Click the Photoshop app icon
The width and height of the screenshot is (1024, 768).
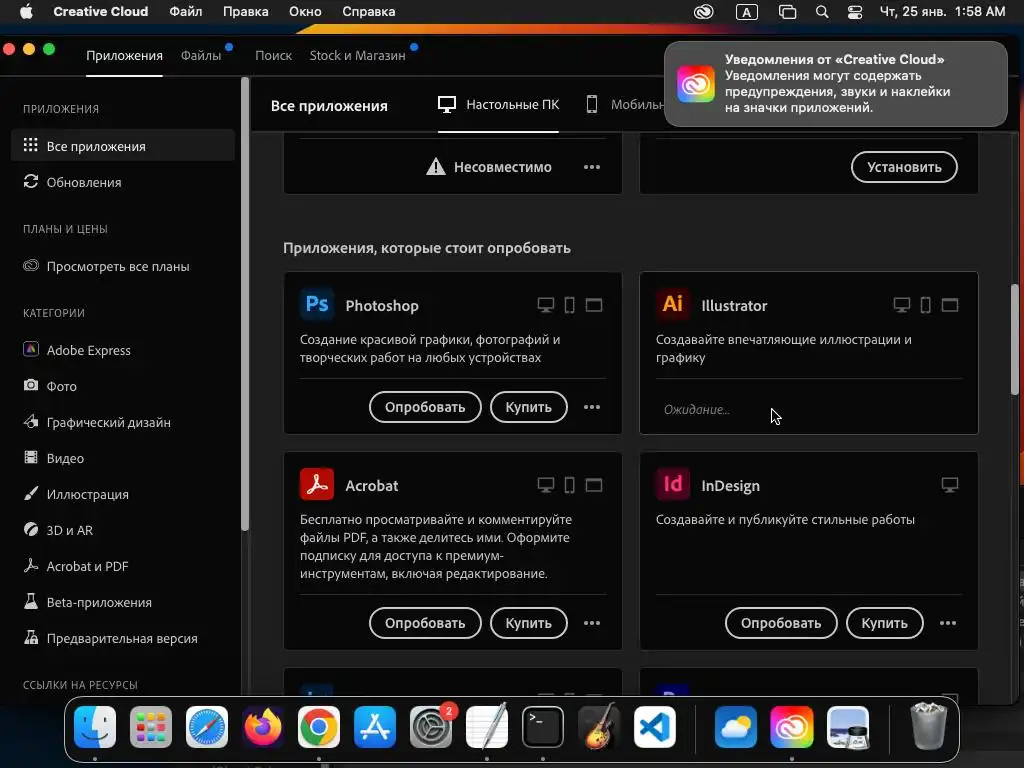point(317,304)
